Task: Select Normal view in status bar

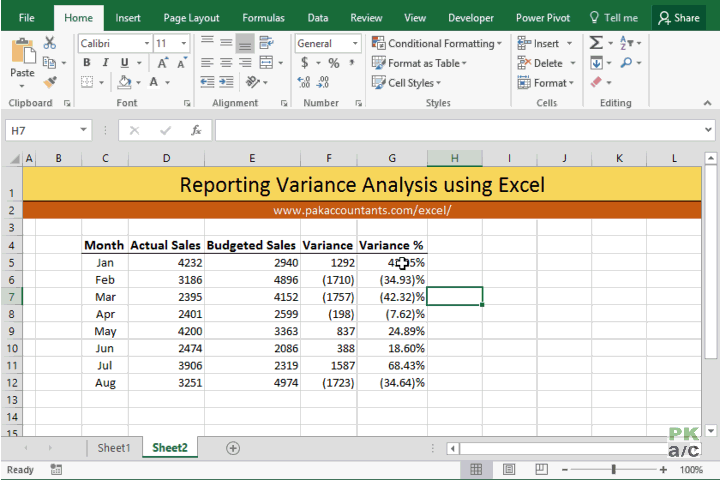Action: click(x=476, y=469)
